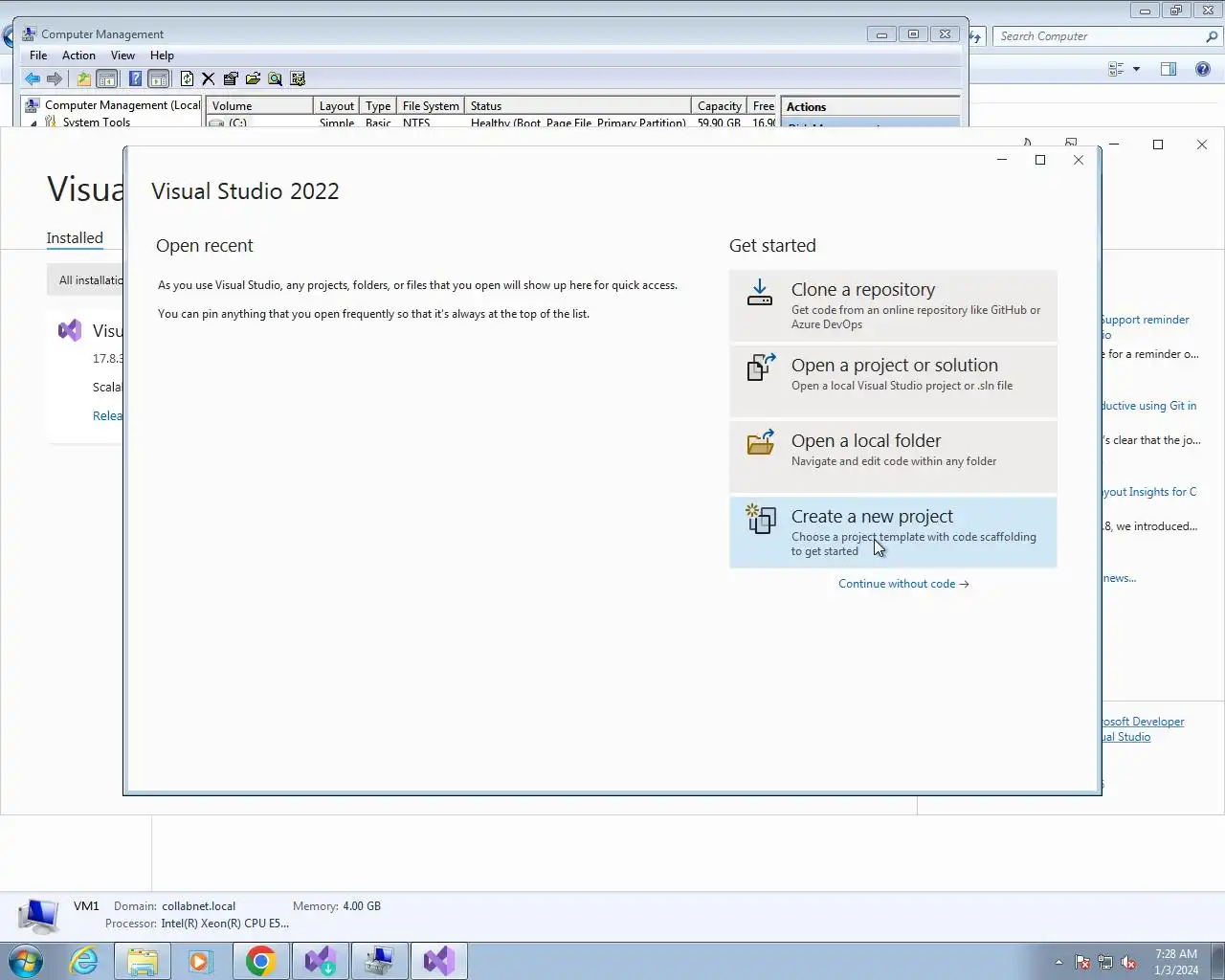Image resolution: width=1225 pixels, height=980 pixels.
Task: Switch to Computer Management in the taskbar
Action: point(379,961)
